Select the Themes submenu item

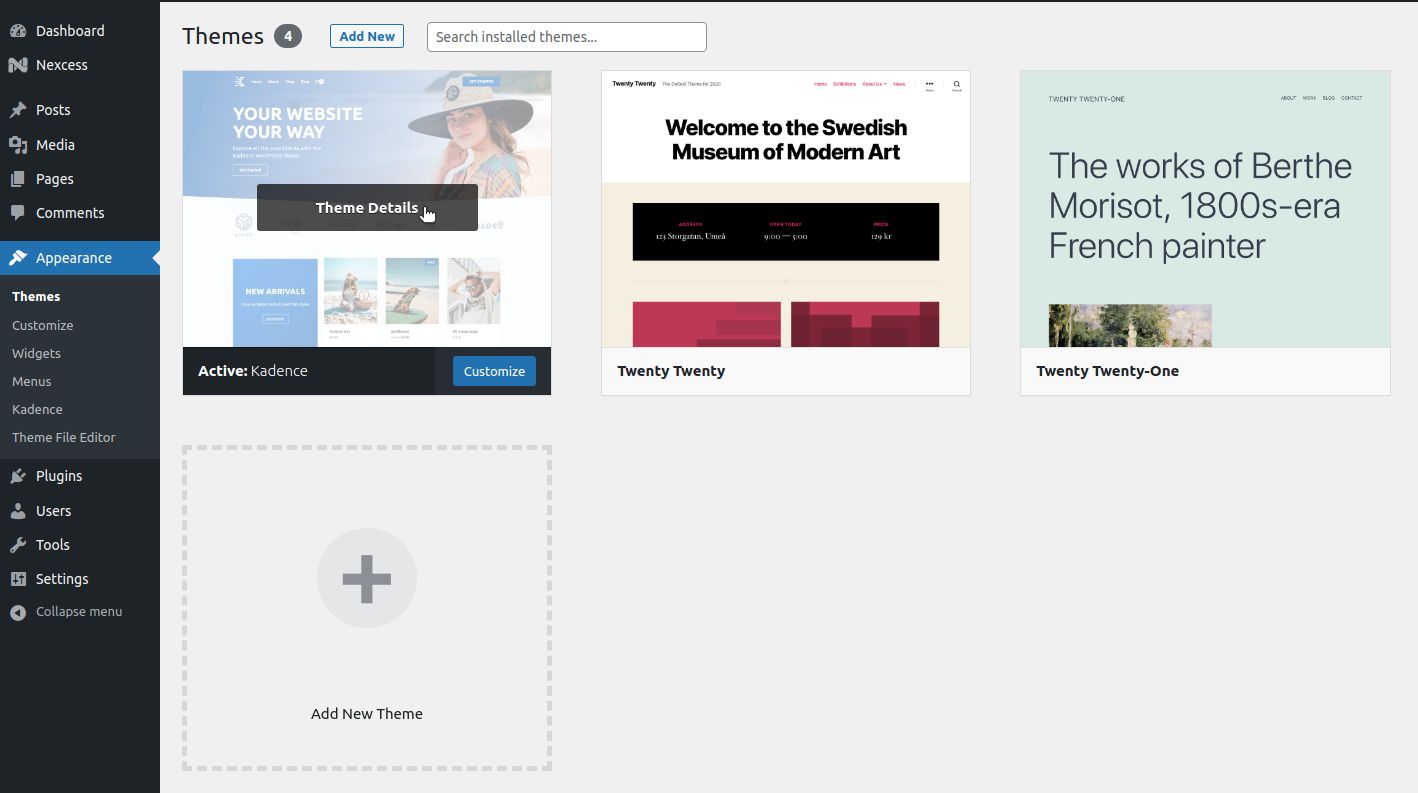coord(36,296)
